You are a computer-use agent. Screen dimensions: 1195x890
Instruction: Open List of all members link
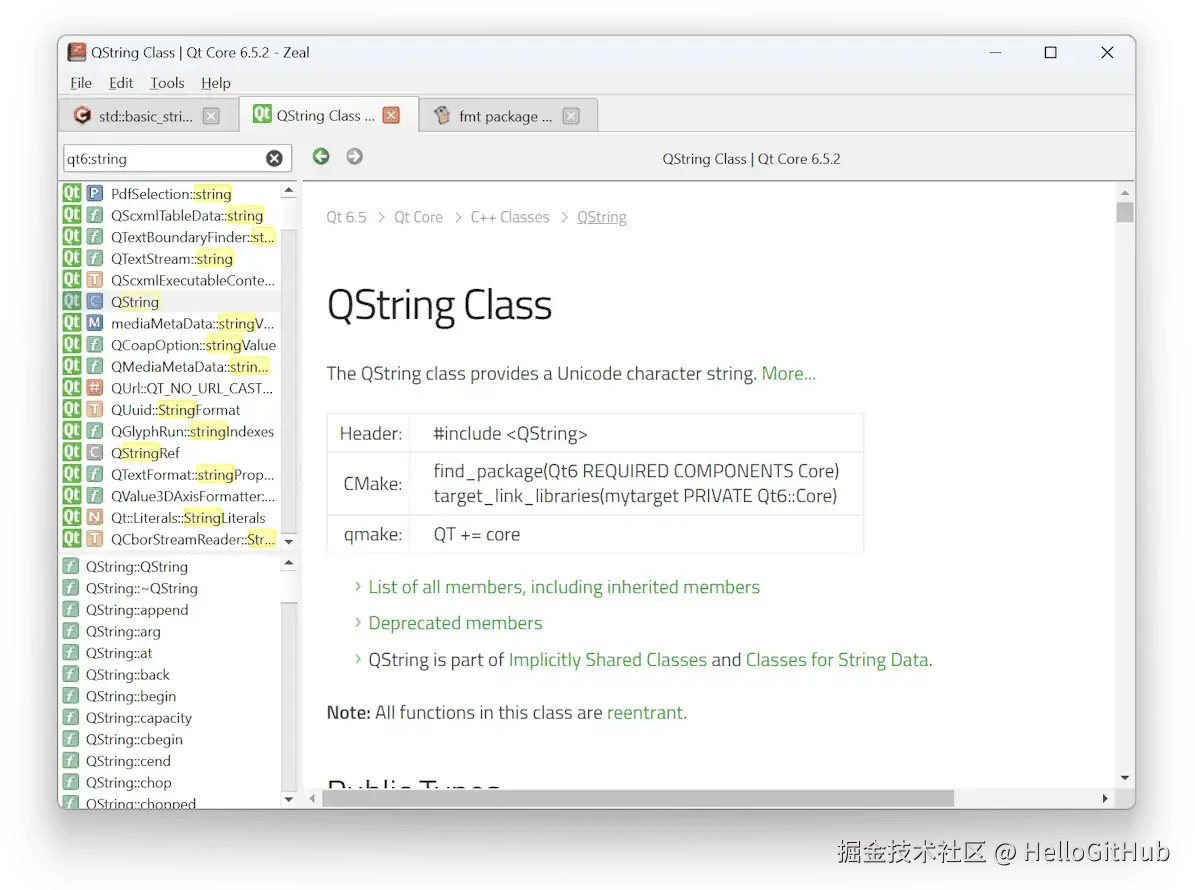(x=564, y=587)
